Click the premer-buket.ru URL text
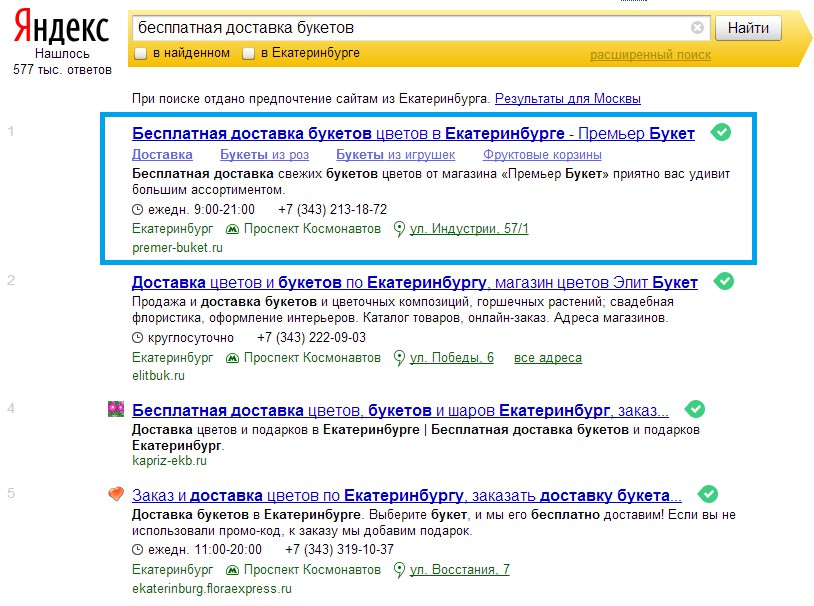This screenshot has height=606, width=814. pyautogui.click(x=177, y=248)
